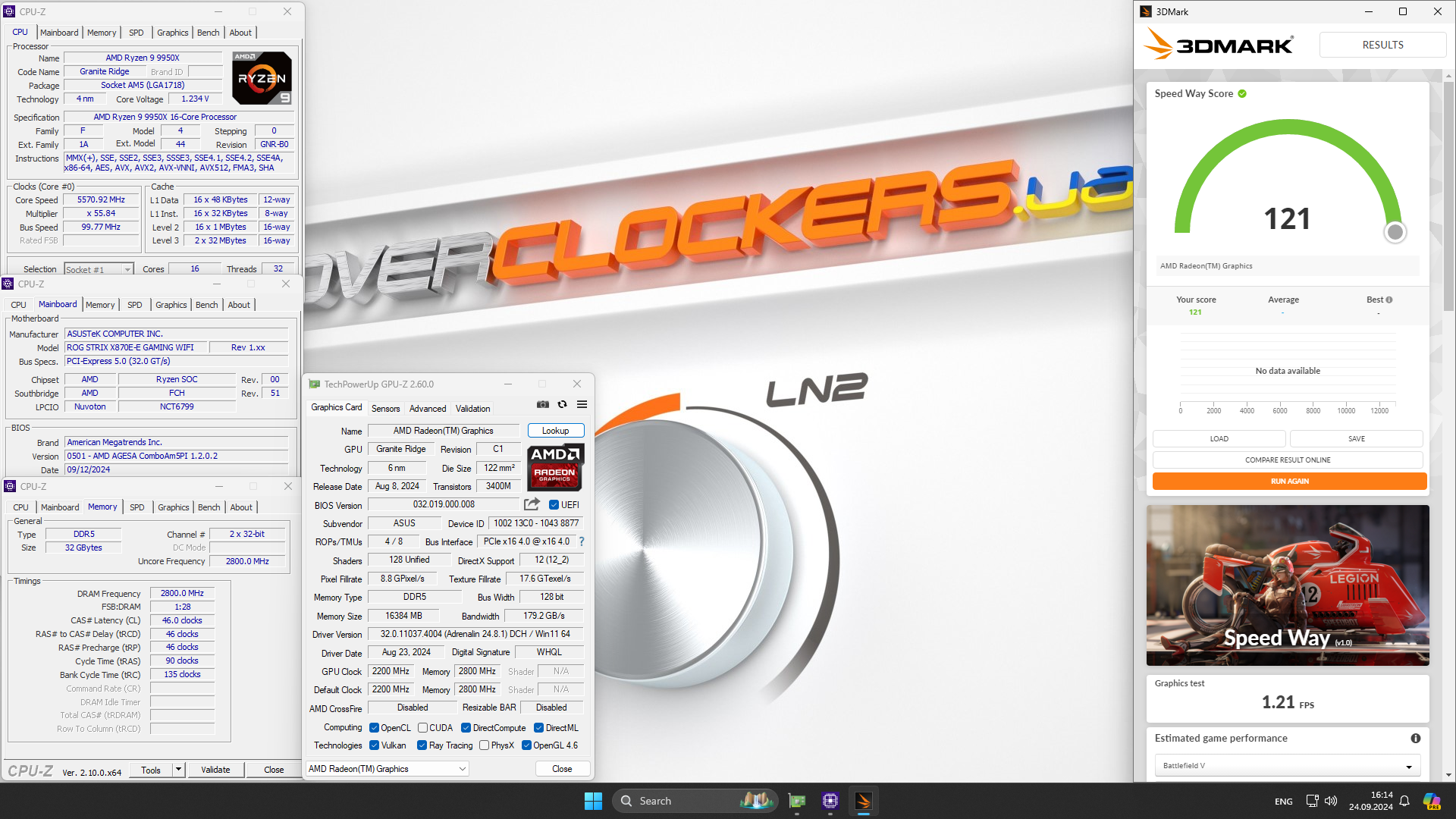Click the GPU-Z UEFI BIOS icon
This screenshot has height=819, width=1456.
(554, 504)
